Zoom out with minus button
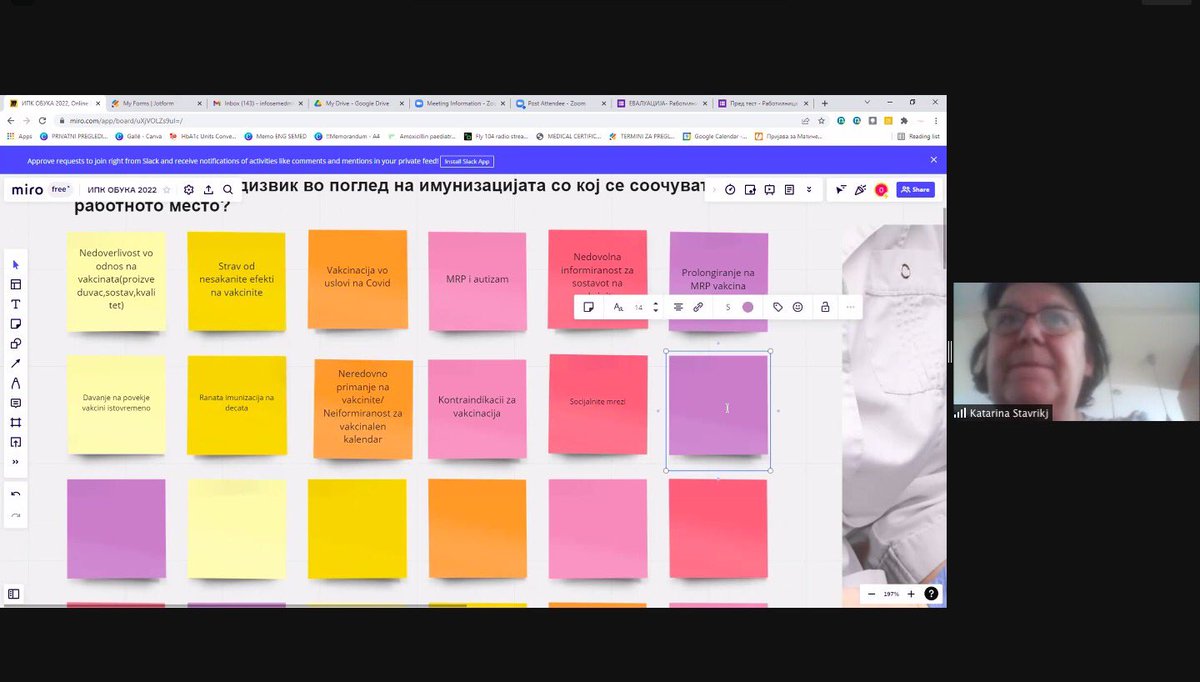The height and width of the screenshot is (682, 1200). click(871, 593)
